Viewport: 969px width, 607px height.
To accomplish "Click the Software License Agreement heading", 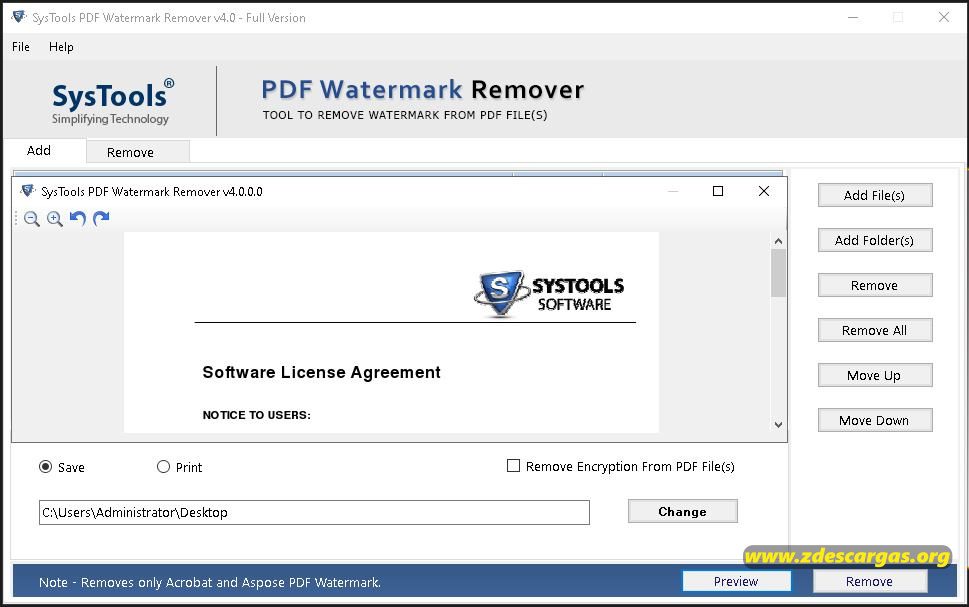I will click(321, 372).
